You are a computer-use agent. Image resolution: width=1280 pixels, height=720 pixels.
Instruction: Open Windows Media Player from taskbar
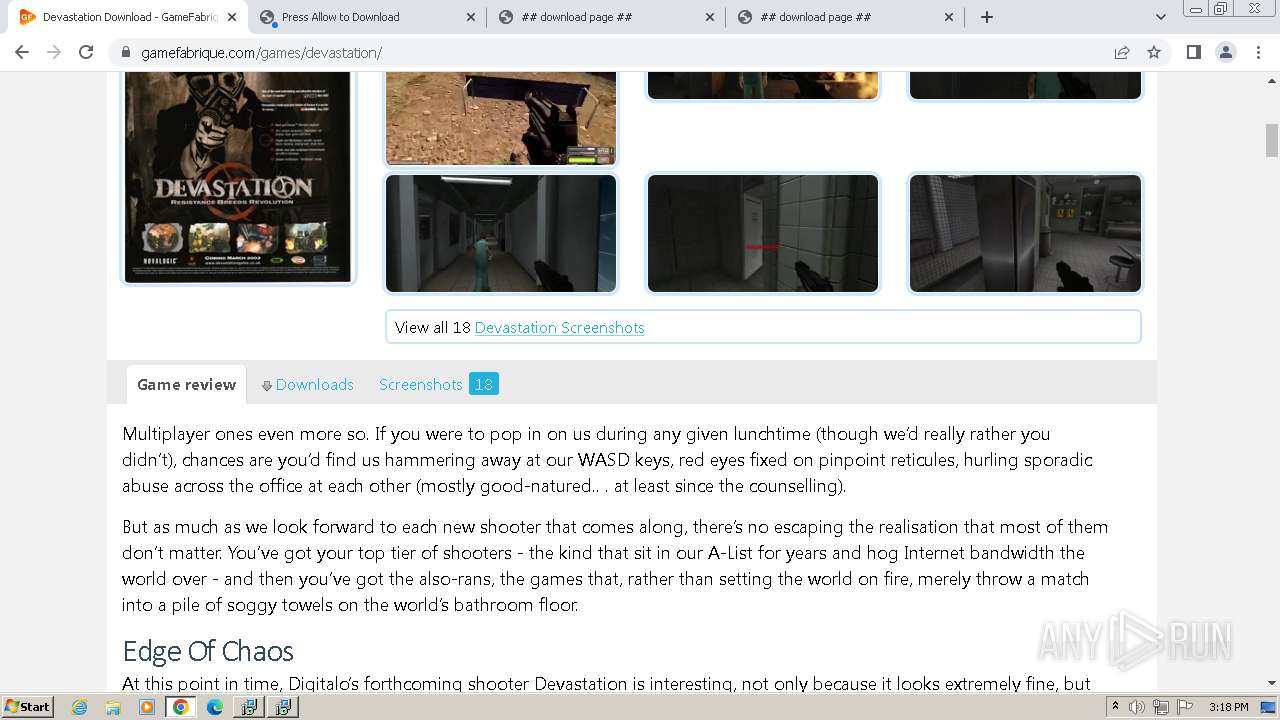147,707
